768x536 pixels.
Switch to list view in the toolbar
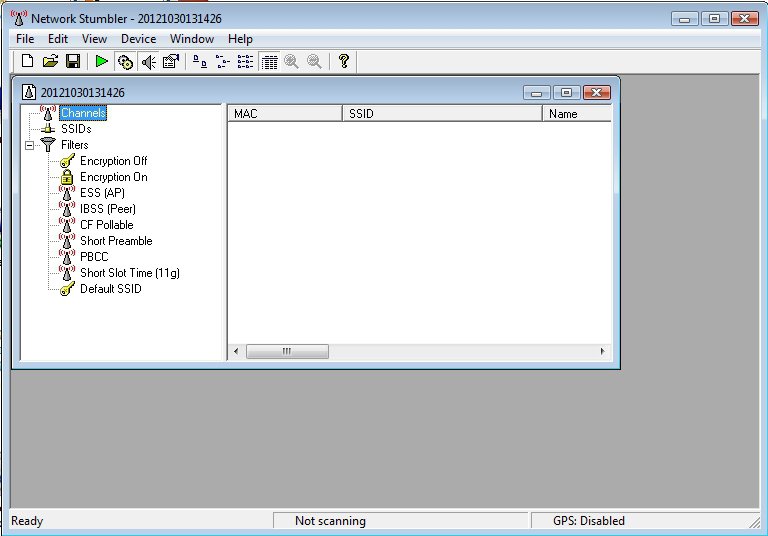[245, 61]
